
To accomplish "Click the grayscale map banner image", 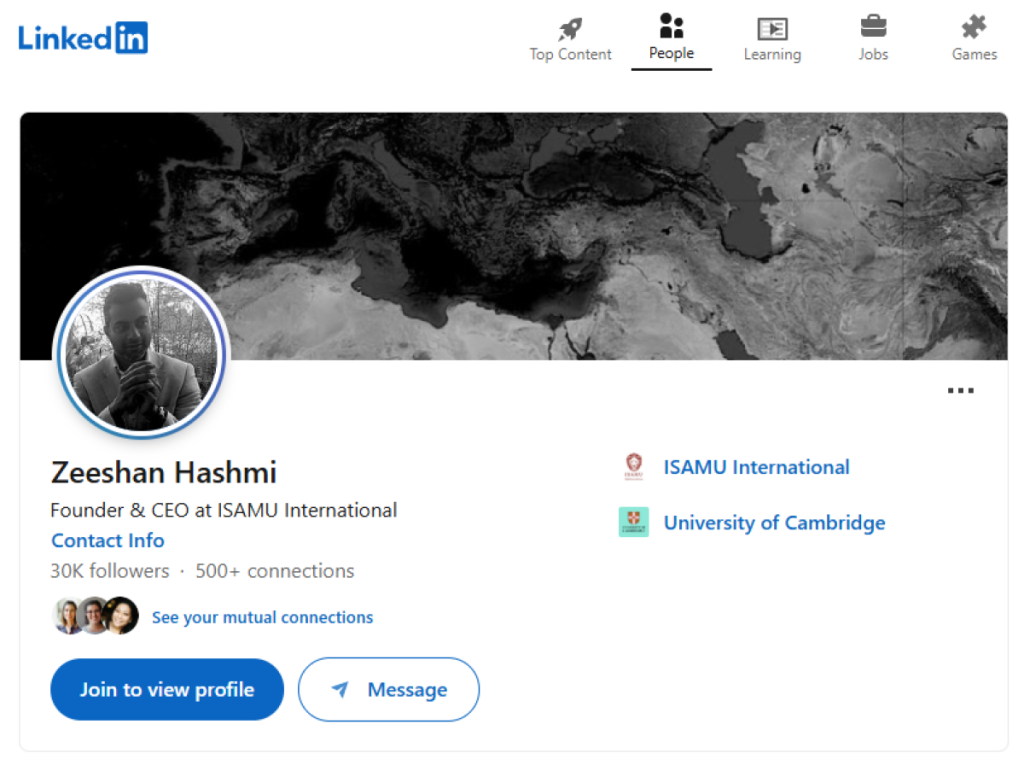I will coord(600,230).
